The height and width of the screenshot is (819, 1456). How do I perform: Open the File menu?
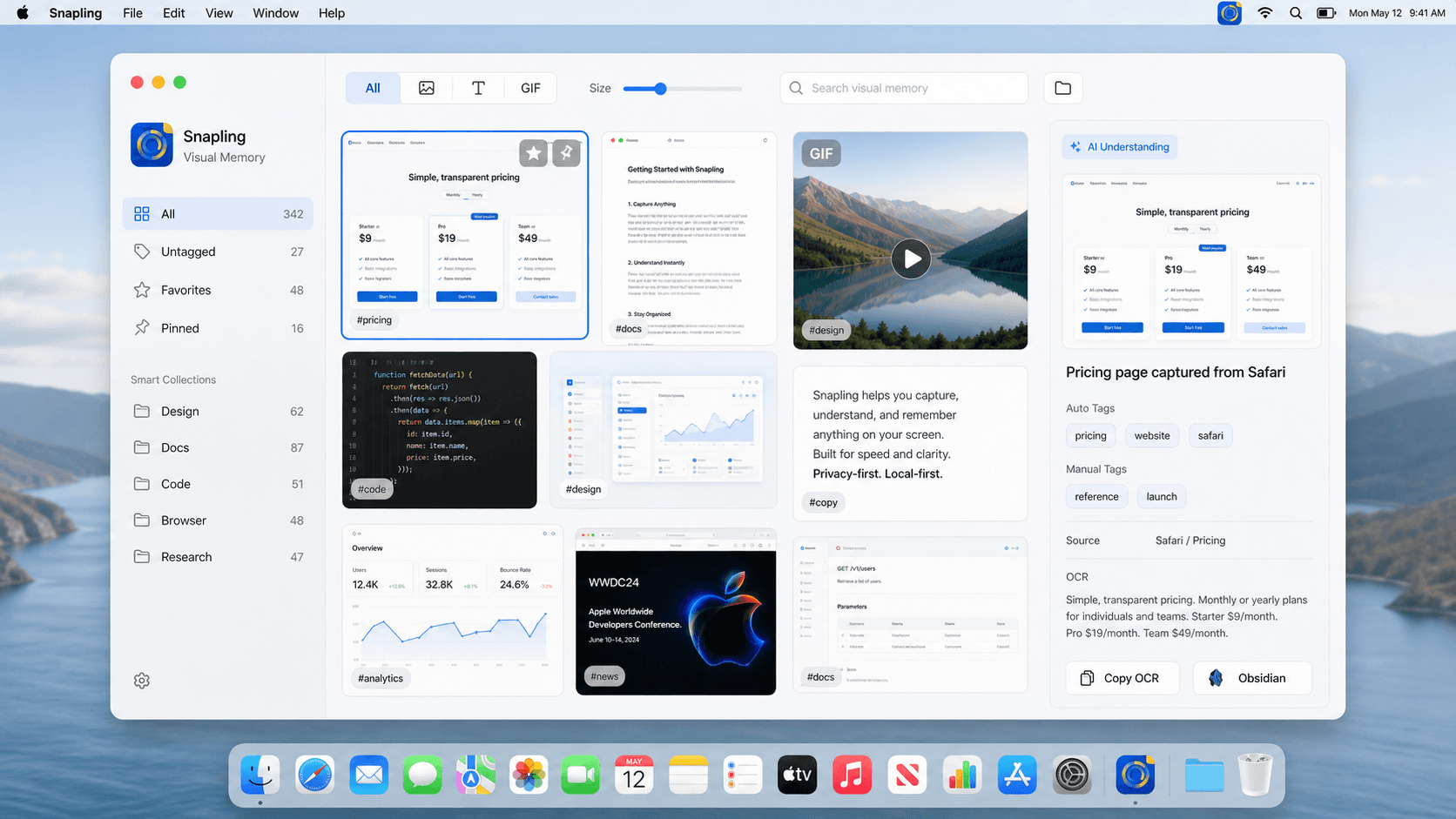tap(132, 13)
